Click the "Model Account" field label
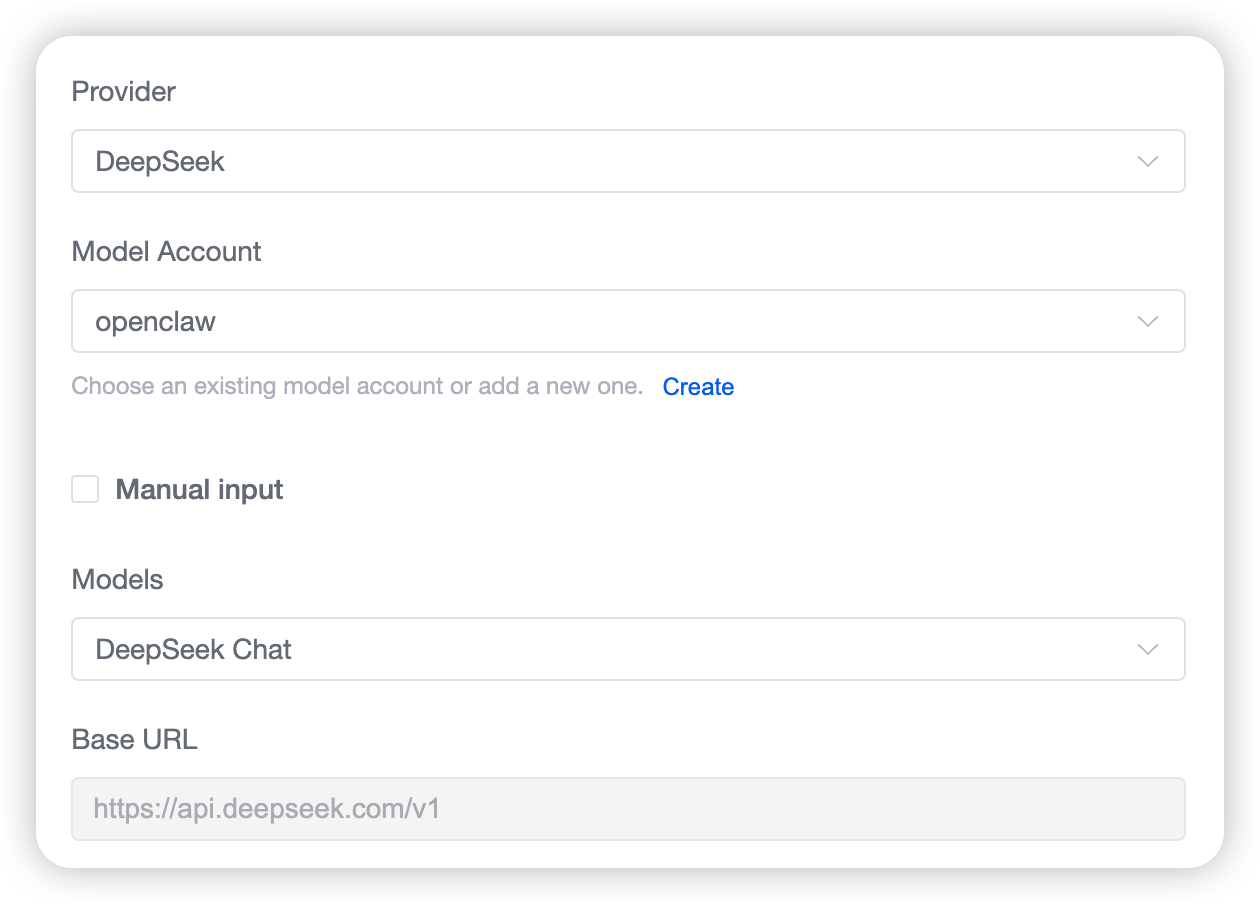Screen dimensions: 1260x904 (166, 252)
